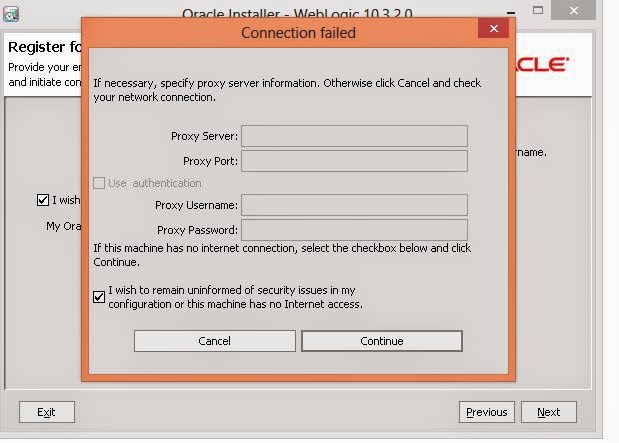Click the 'Proxy Port:' label
The height and width of the screenshot is (443, 619).
pos(210,161)
